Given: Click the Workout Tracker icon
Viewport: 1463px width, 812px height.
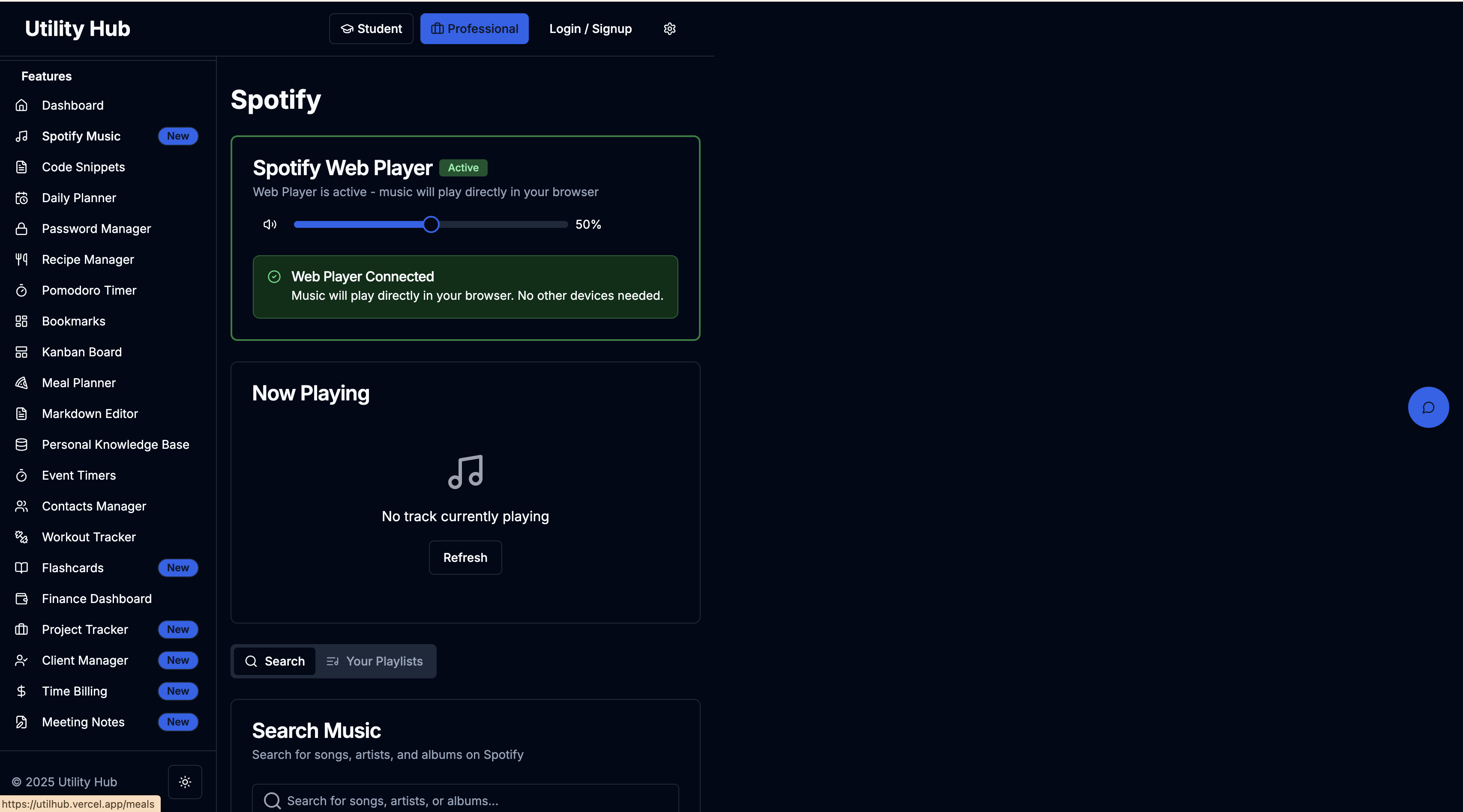Looking at the screenshot, I should (21, 537).
